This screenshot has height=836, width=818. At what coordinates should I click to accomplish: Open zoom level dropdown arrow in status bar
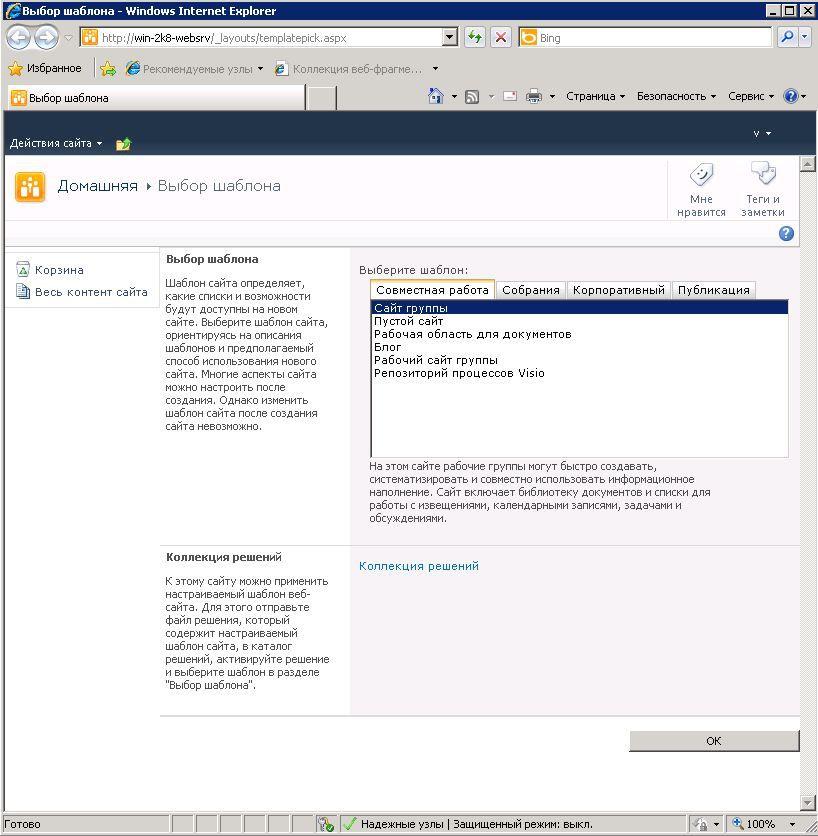(x=792, y=824)
